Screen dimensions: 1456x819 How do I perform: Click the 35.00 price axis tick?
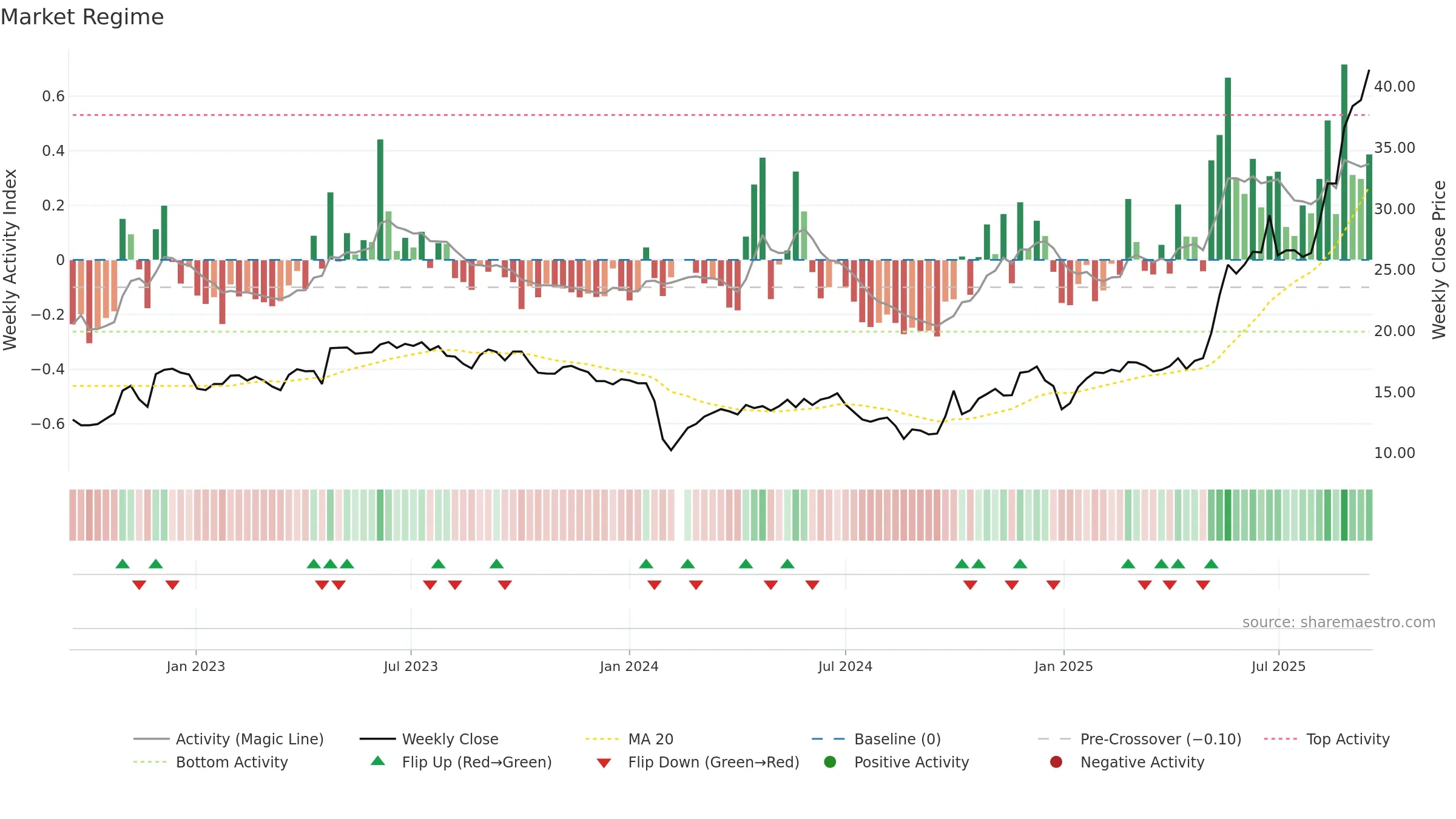1395,147
